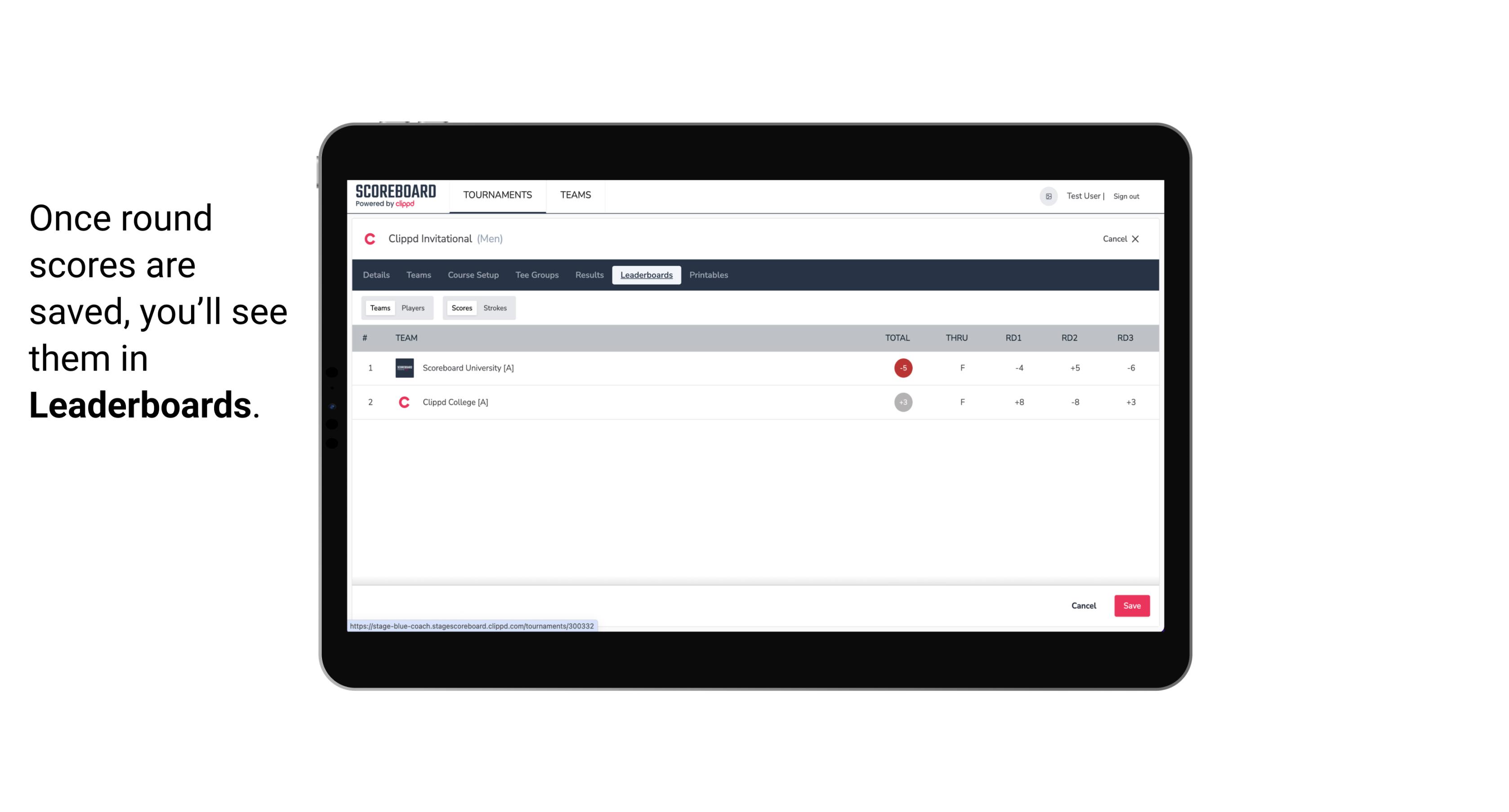1509x812 pixels.
Task: Open the Results tab
Action: click(x=588, y=275)
